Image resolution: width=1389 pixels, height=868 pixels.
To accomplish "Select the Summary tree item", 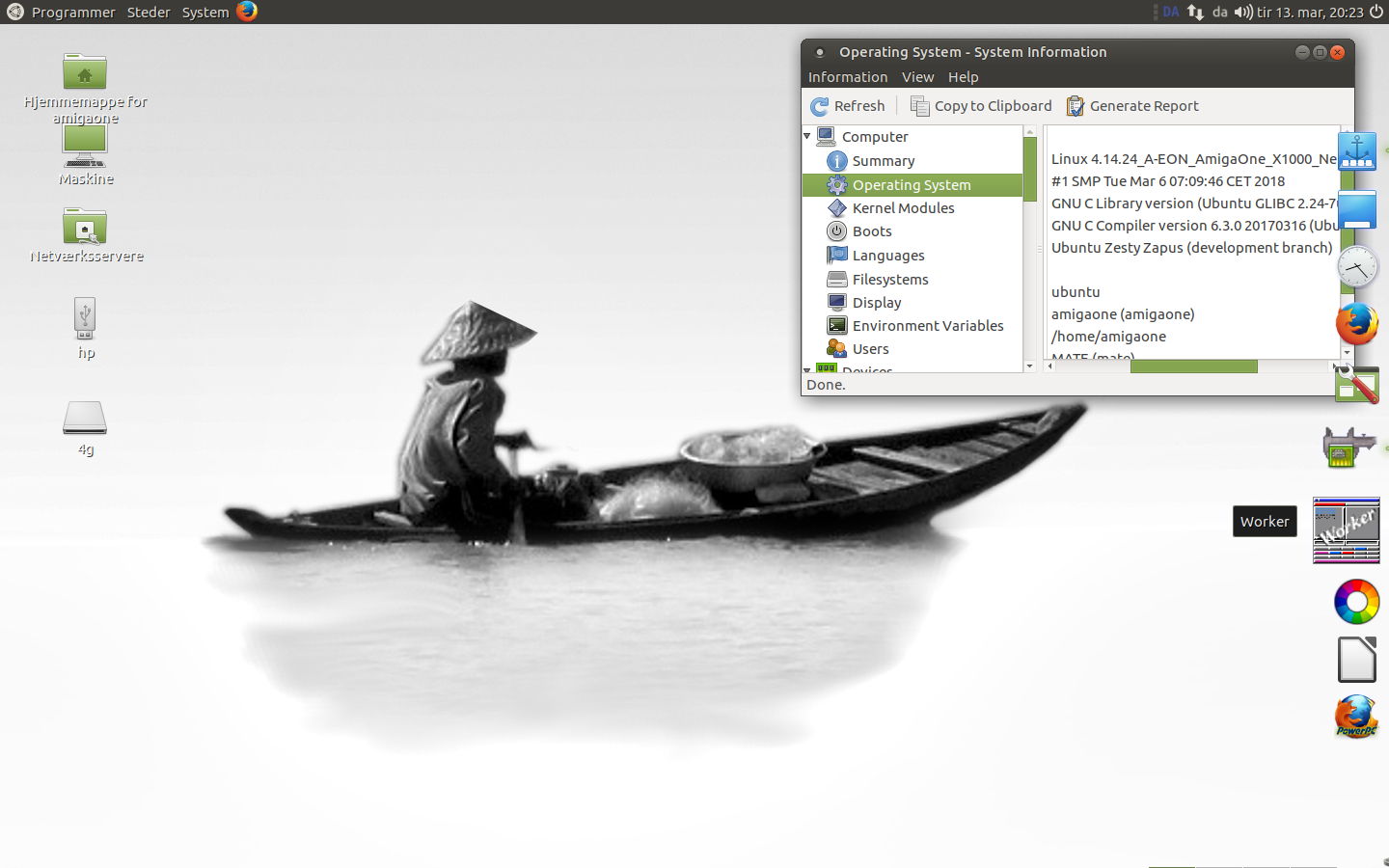I will click(883, 161).
